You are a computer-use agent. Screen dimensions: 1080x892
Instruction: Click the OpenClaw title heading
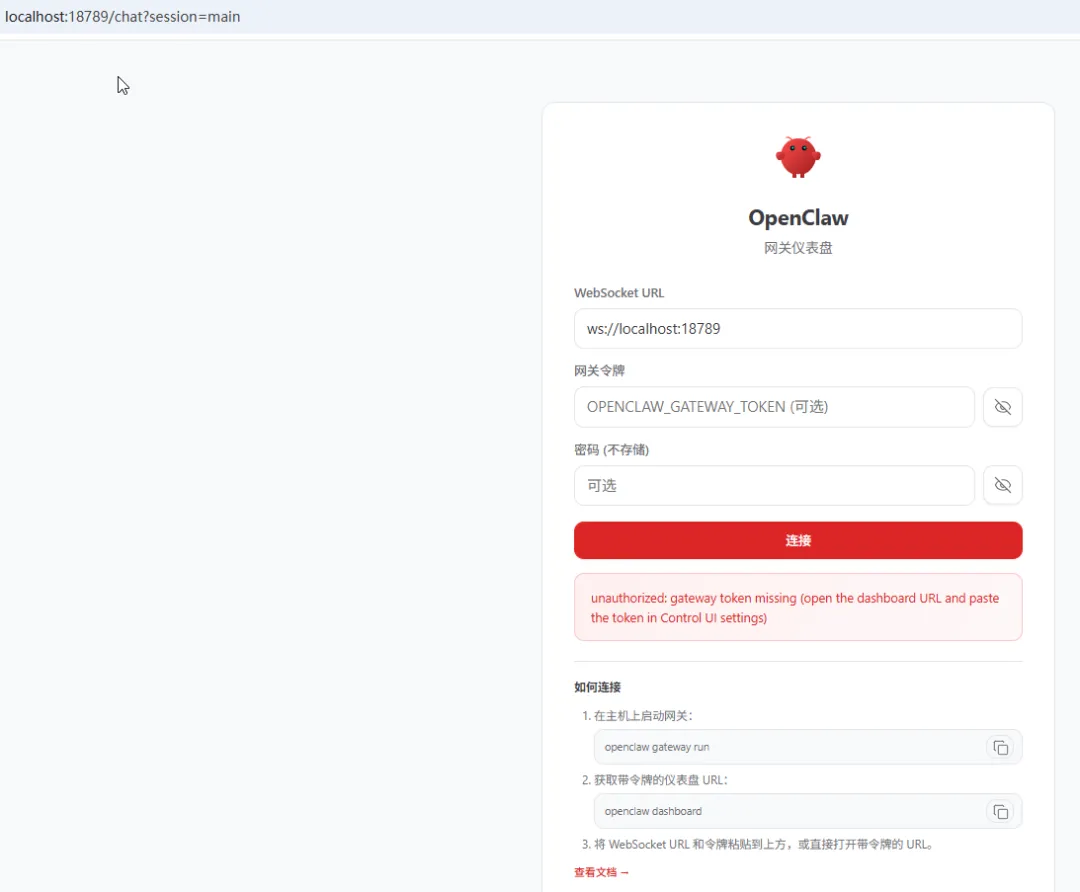798,218
